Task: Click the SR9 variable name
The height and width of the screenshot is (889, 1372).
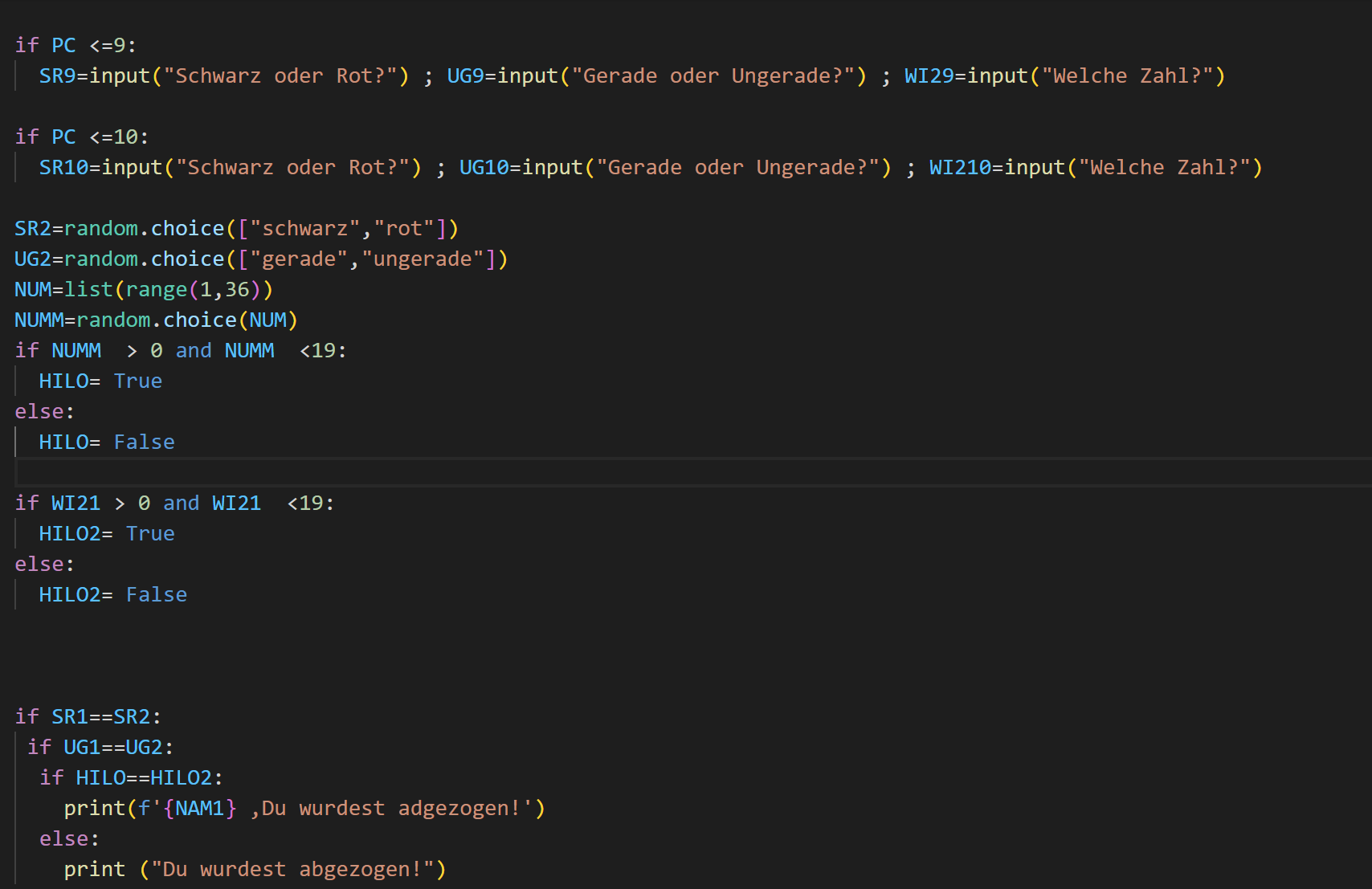Action: point(57,76)
